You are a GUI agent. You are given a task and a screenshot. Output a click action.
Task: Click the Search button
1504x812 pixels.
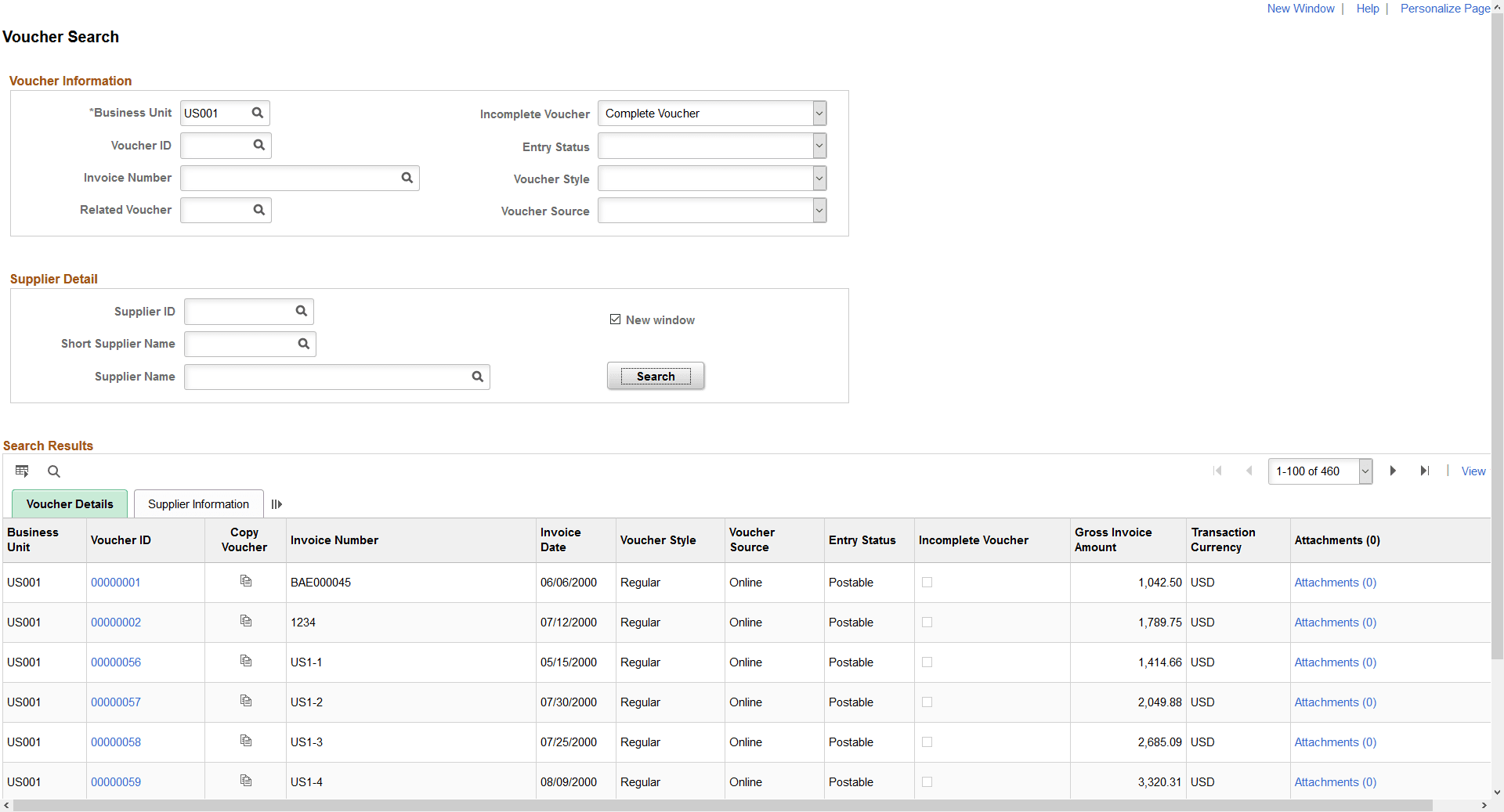[x=655, y=376]
